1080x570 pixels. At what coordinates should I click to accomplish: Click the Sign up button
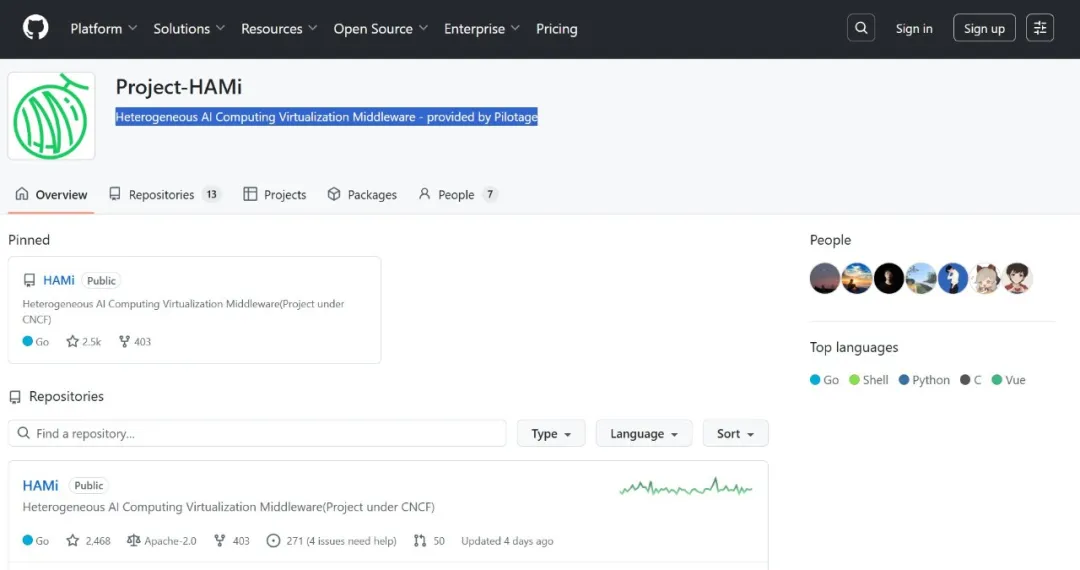click(x=984, y=29)
